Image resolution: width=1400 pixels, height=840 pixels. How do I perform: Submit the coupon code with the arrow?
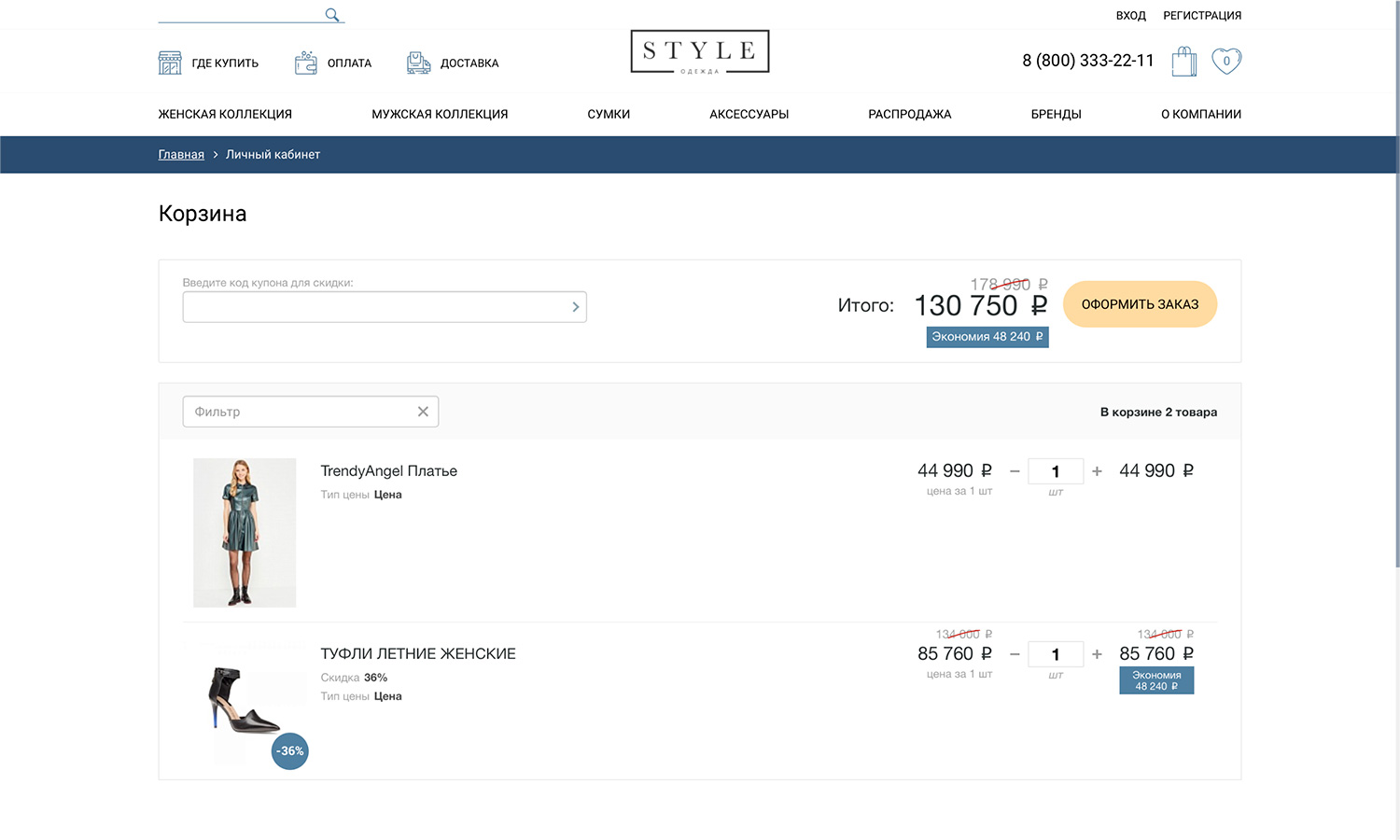pyautogui.click(x=575, y=307)
